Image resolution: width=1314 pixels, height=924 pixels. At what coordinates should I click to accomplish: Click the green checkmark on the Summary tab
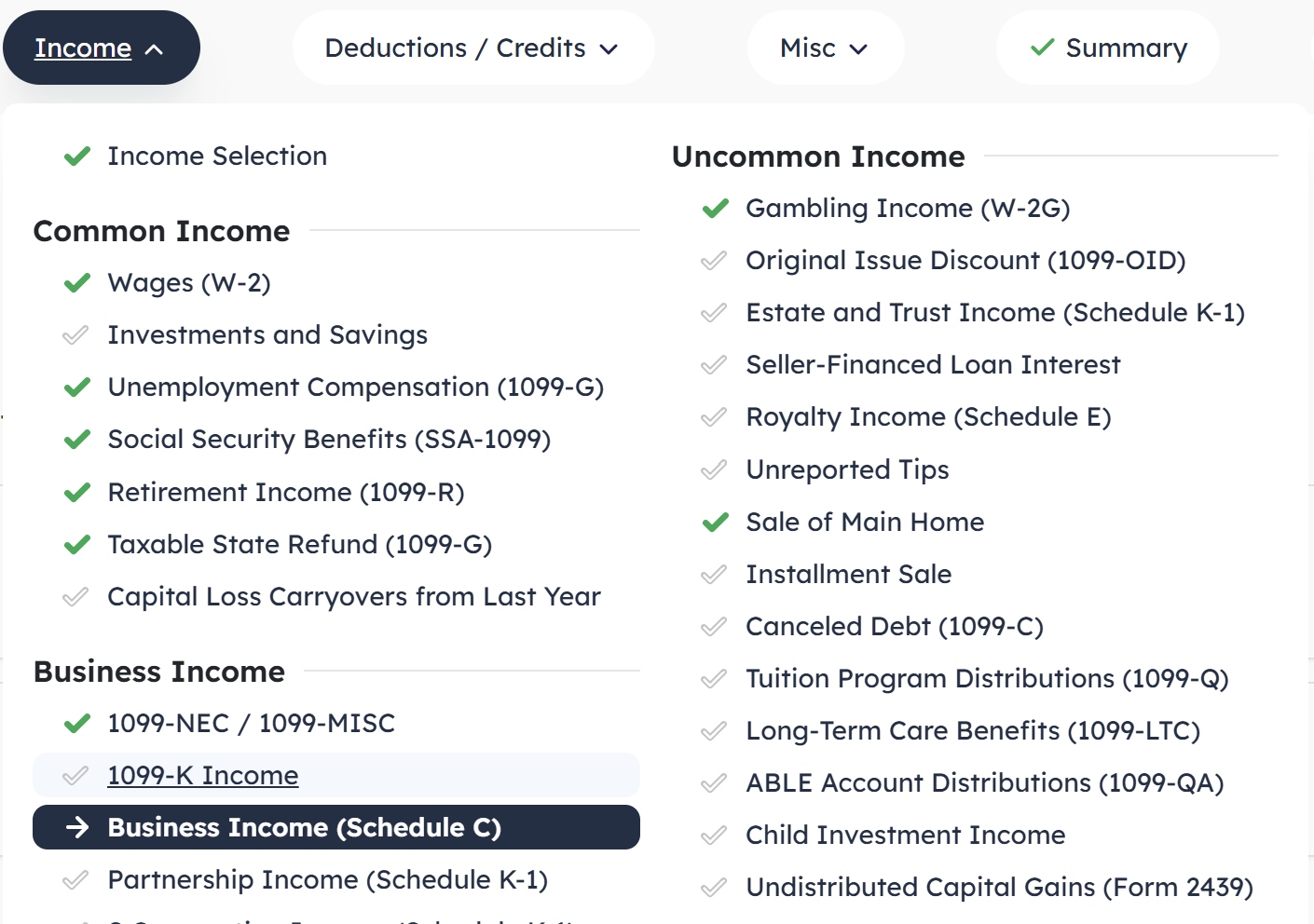point(1043,48)
